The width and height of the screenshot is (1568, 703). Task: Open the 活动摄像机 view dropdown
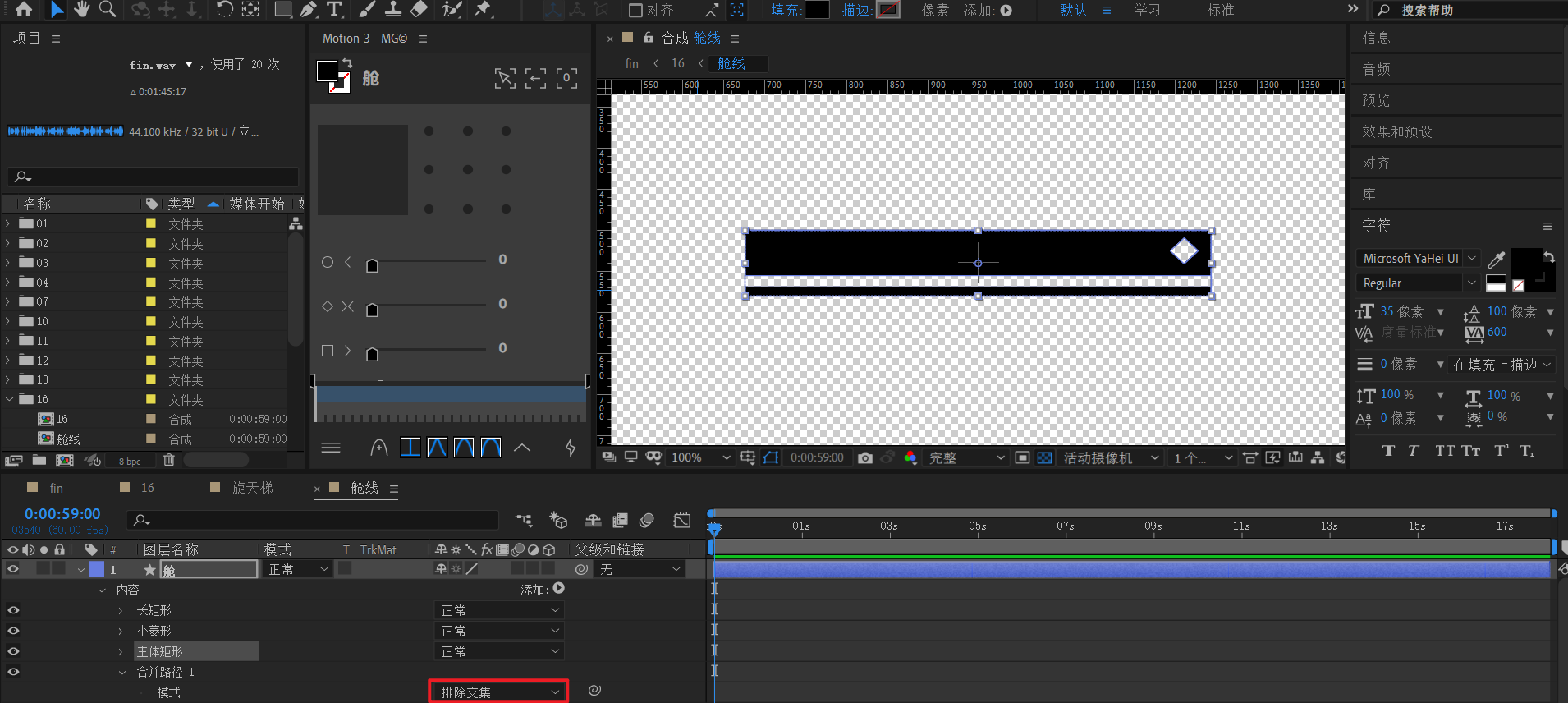[x=1111, y=457]
